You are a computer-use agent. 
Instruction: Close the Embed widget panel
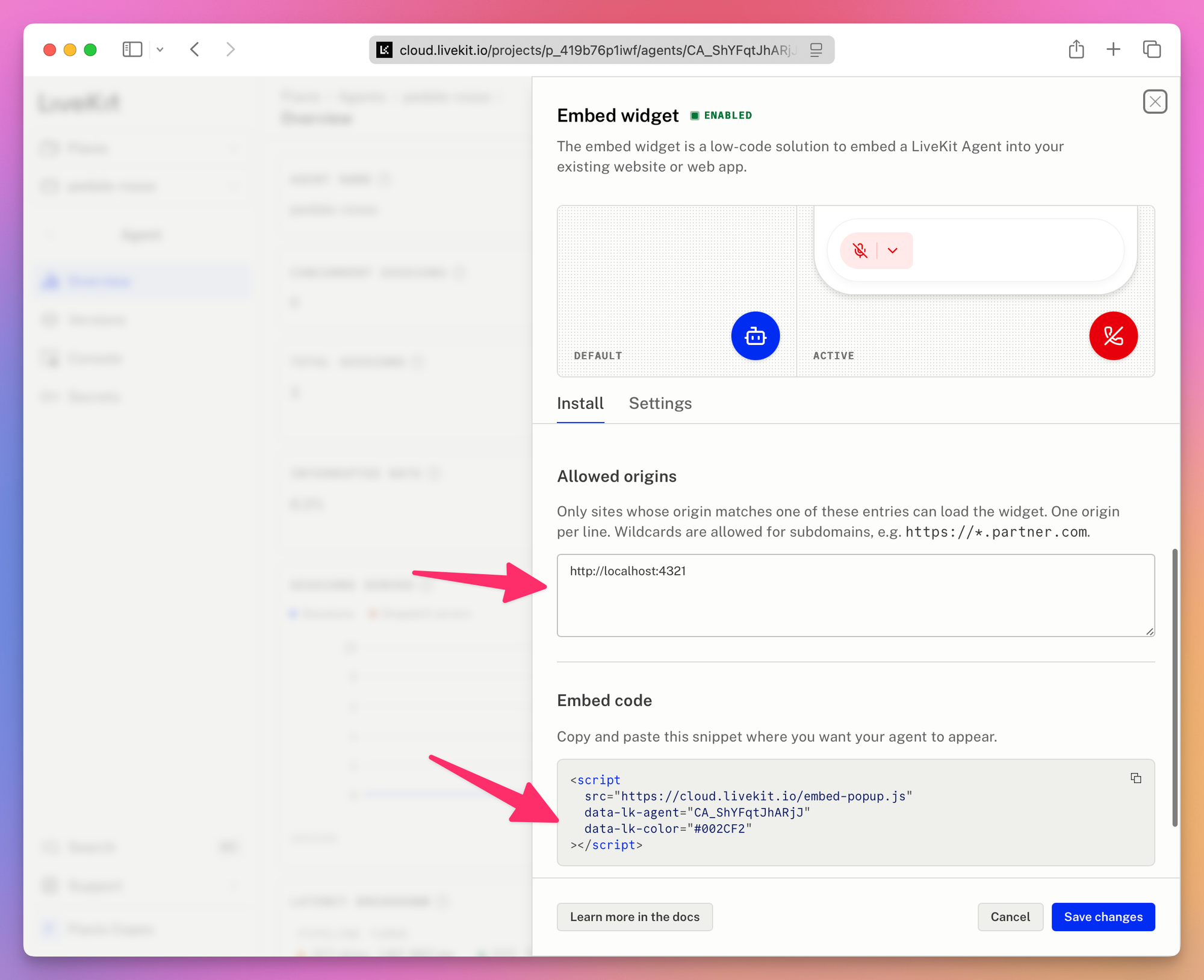(x=1155, y=102)
